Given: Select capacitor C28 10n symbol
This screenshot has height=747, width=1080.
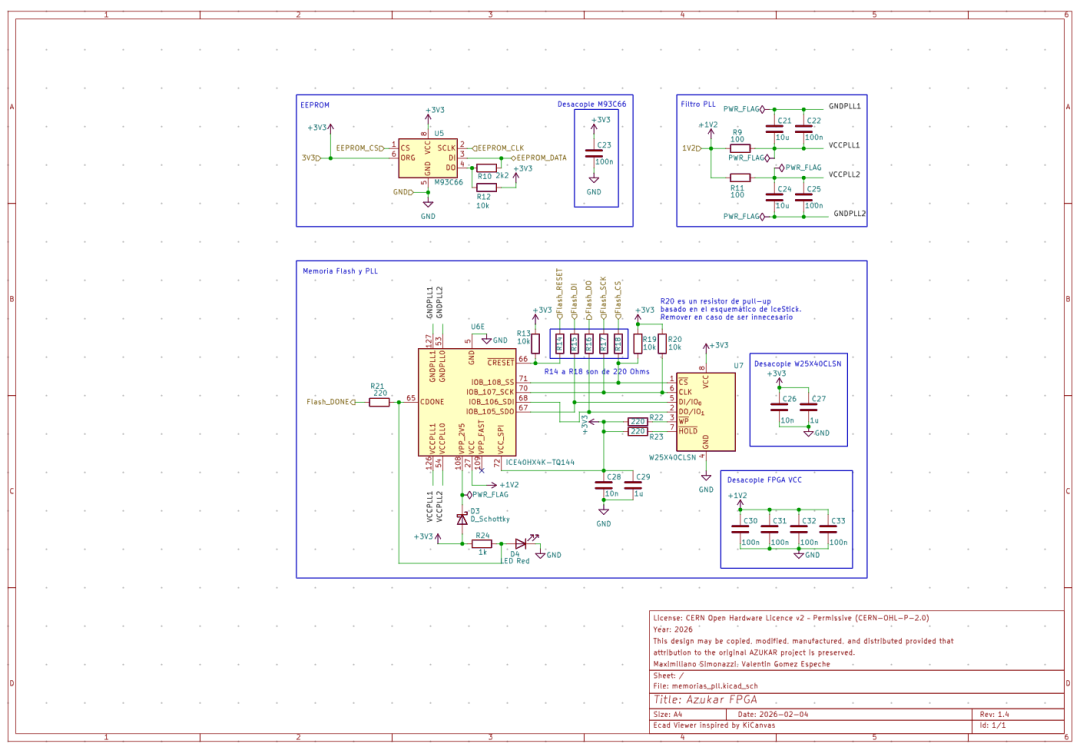Looking at the screenshot, I should 603,485.
